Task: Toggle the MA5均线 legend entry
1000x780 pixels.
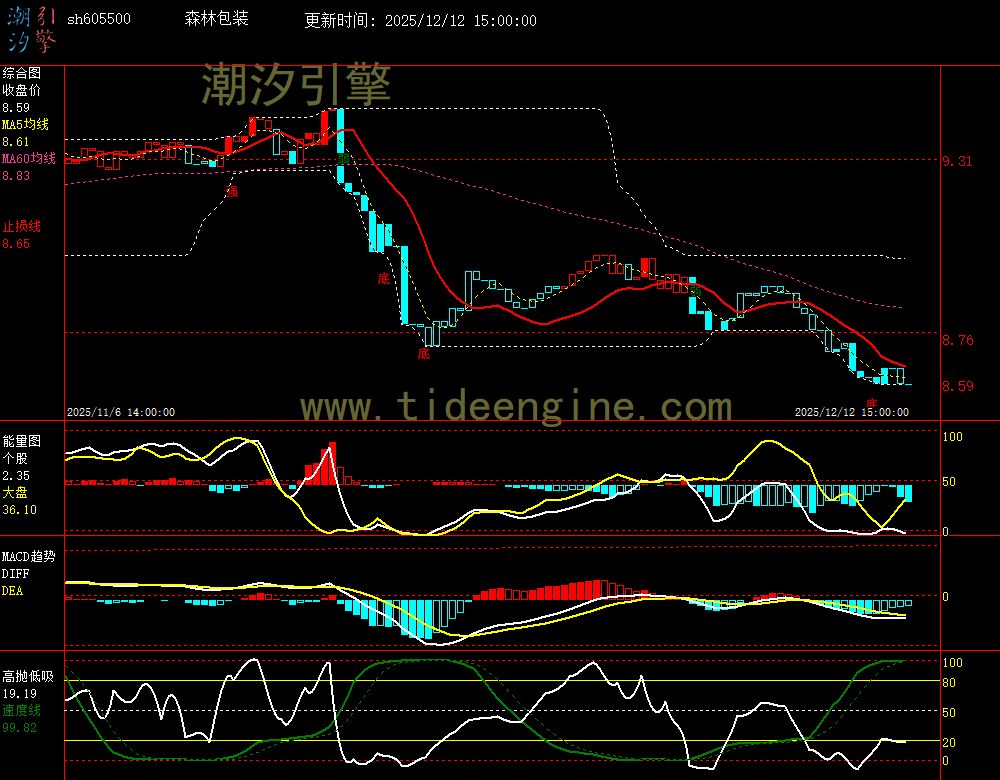Action: (x=25, y=124)
